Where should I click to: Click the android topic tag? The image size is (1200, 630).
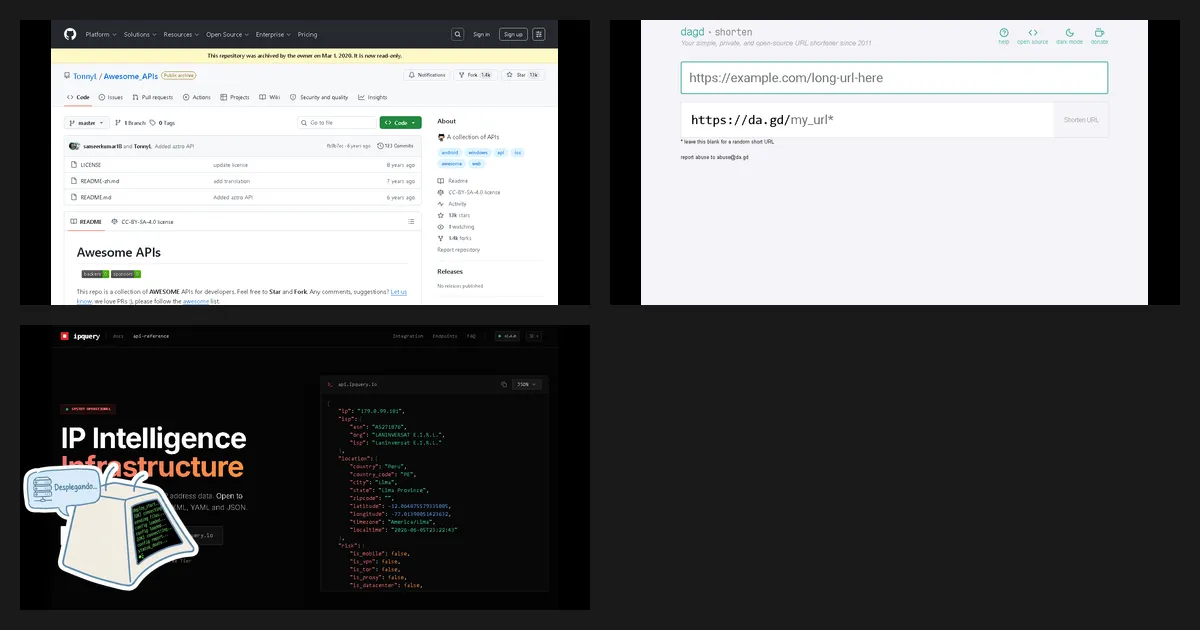coord(450,153)
